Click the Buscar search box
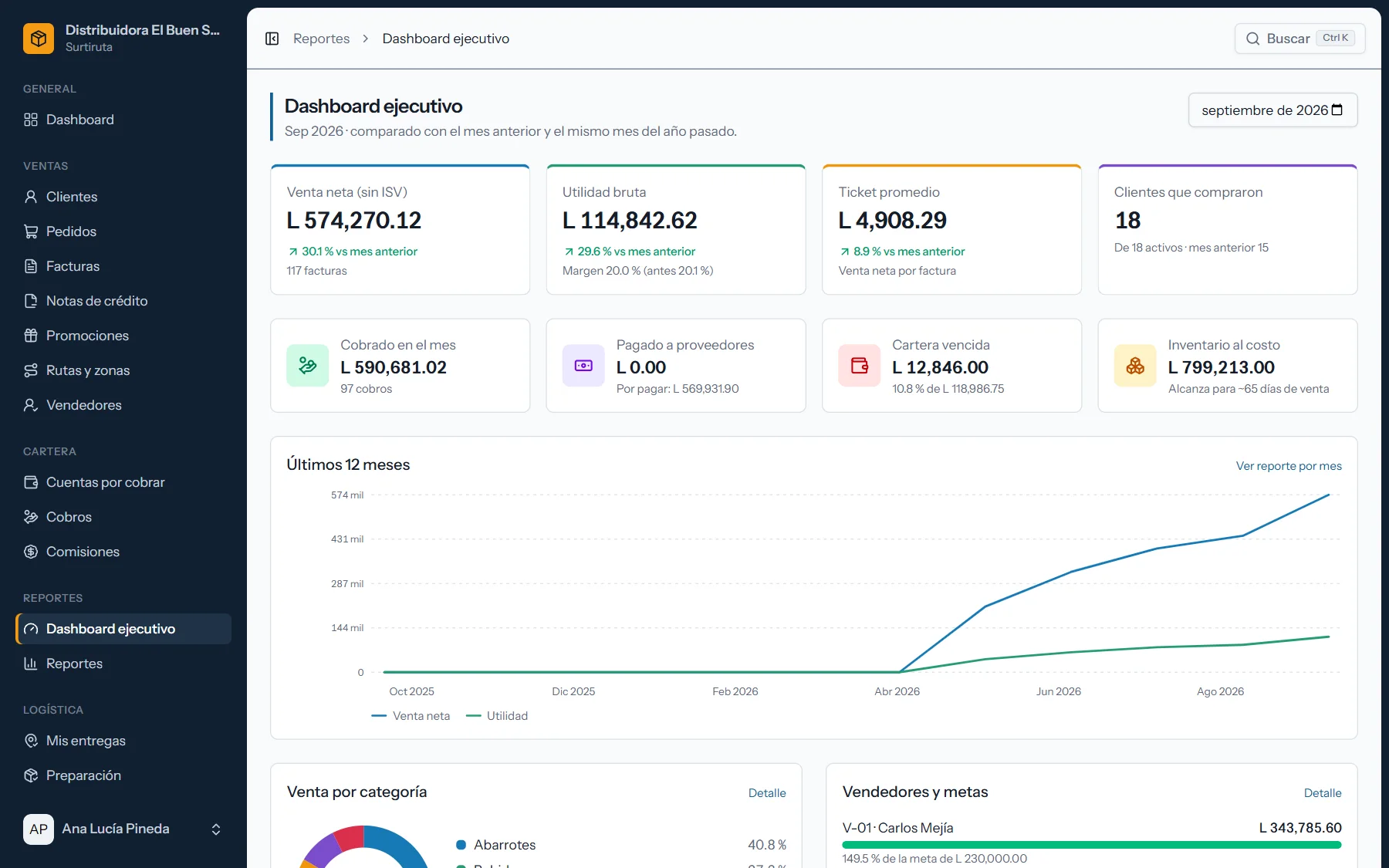 coord(1299,39)
